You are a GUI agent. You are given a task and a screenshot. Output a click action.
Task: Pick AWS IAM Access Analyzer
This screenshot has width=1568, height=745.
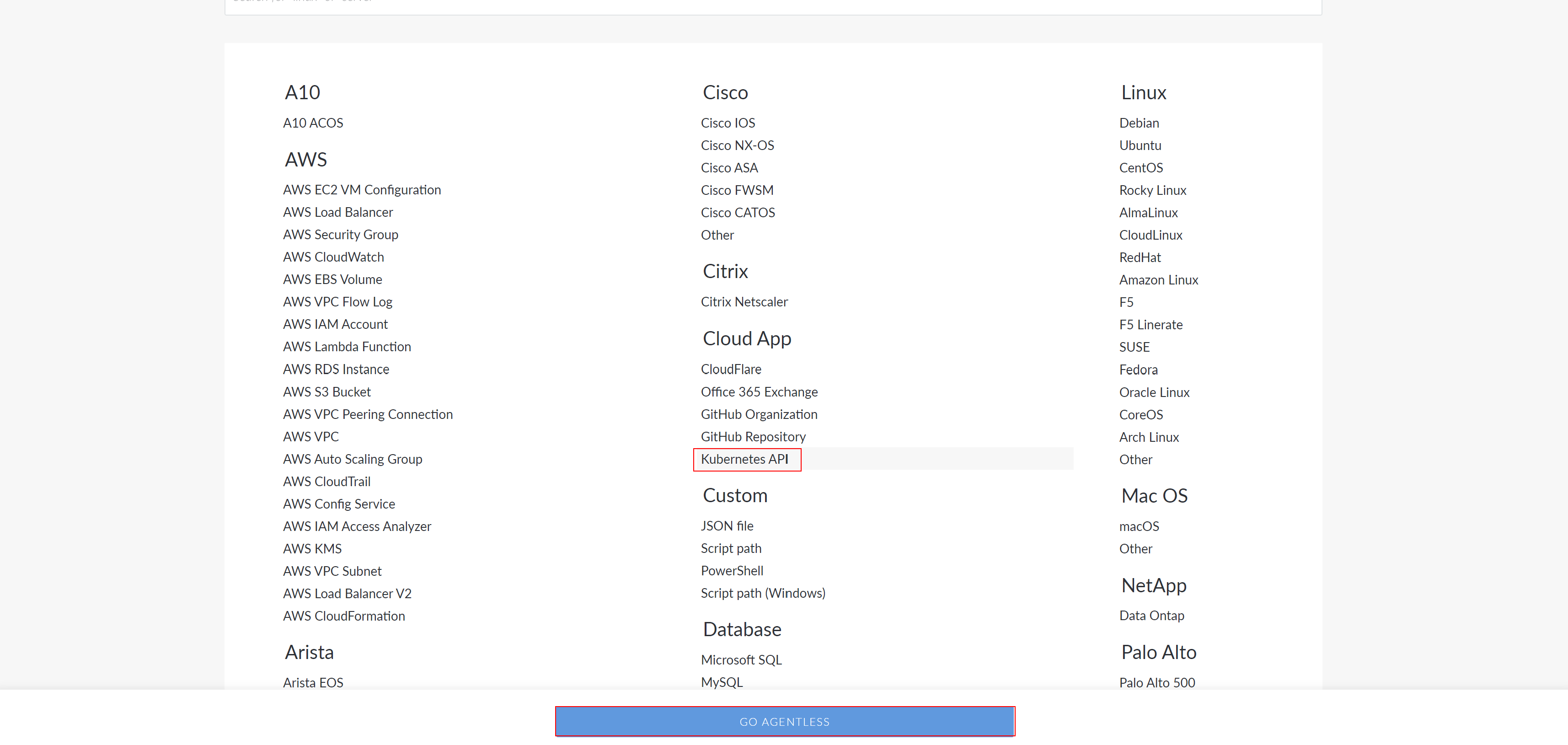click(x=357, y=526)
